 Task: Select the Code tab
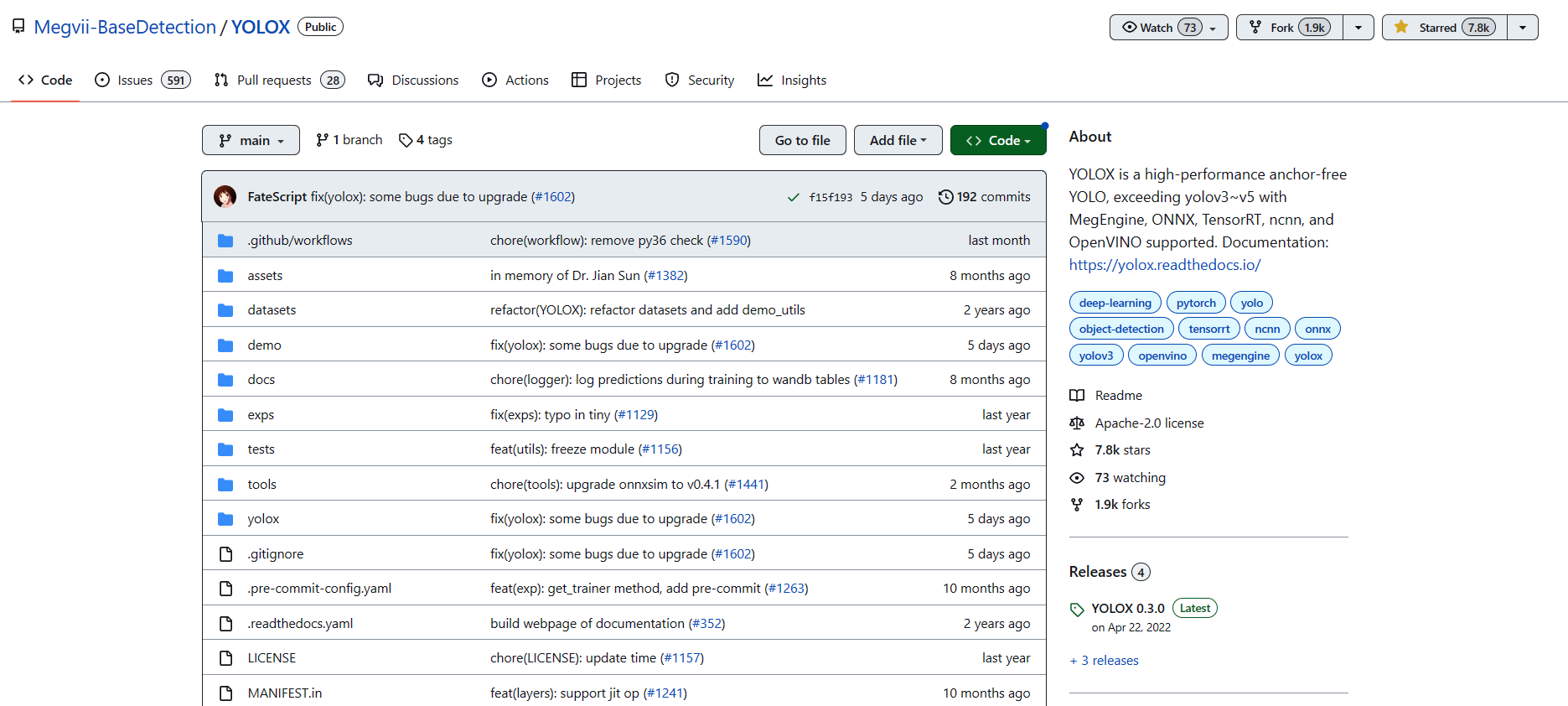click(45, 80)
